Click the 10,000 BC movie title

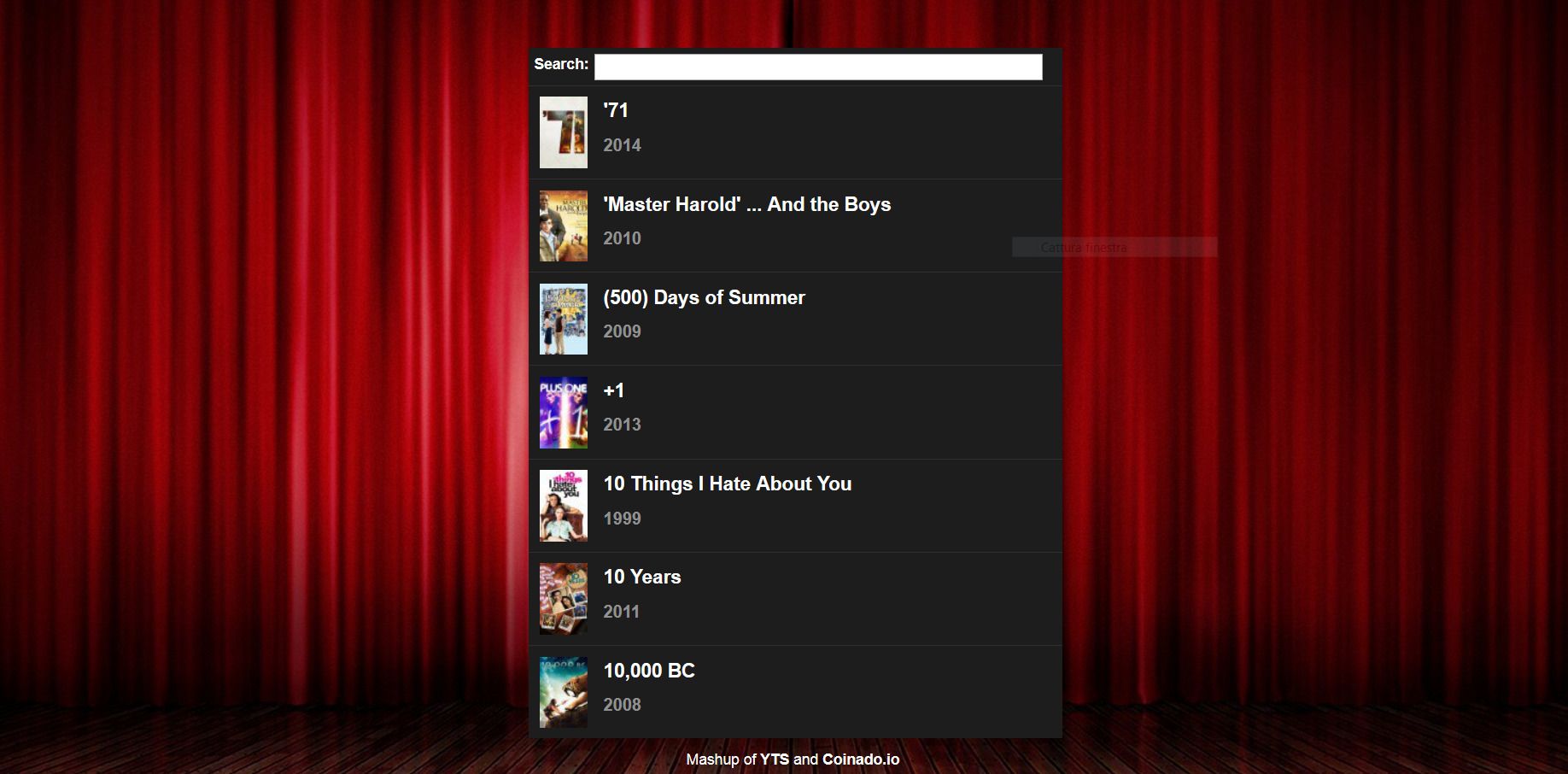(x=648, y=671)
